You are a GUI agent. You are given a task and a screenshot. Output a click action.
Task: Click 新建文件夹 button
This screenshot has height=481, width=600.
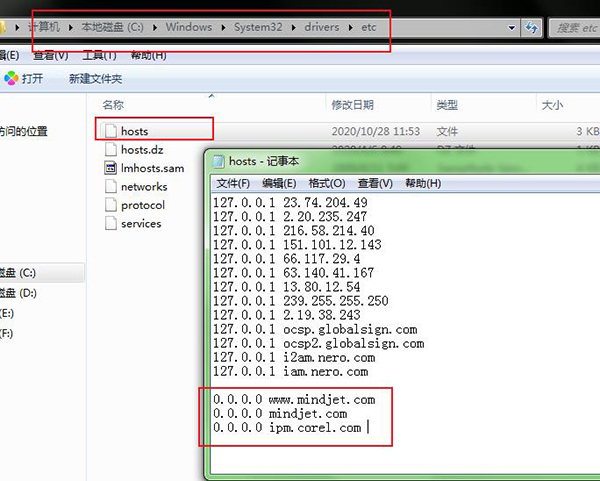[x=95, y=79]
